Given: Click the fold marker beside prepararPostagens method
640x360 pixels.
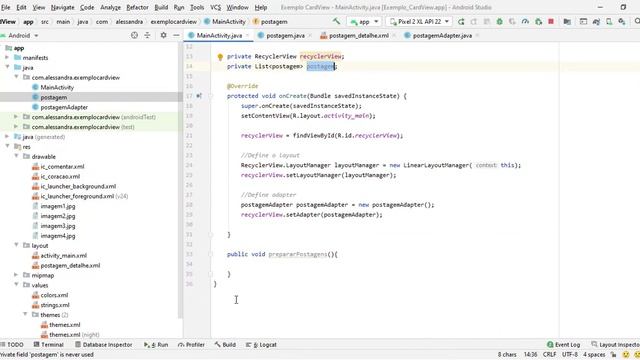Looking at the screenshot, I should coord(211,254).
